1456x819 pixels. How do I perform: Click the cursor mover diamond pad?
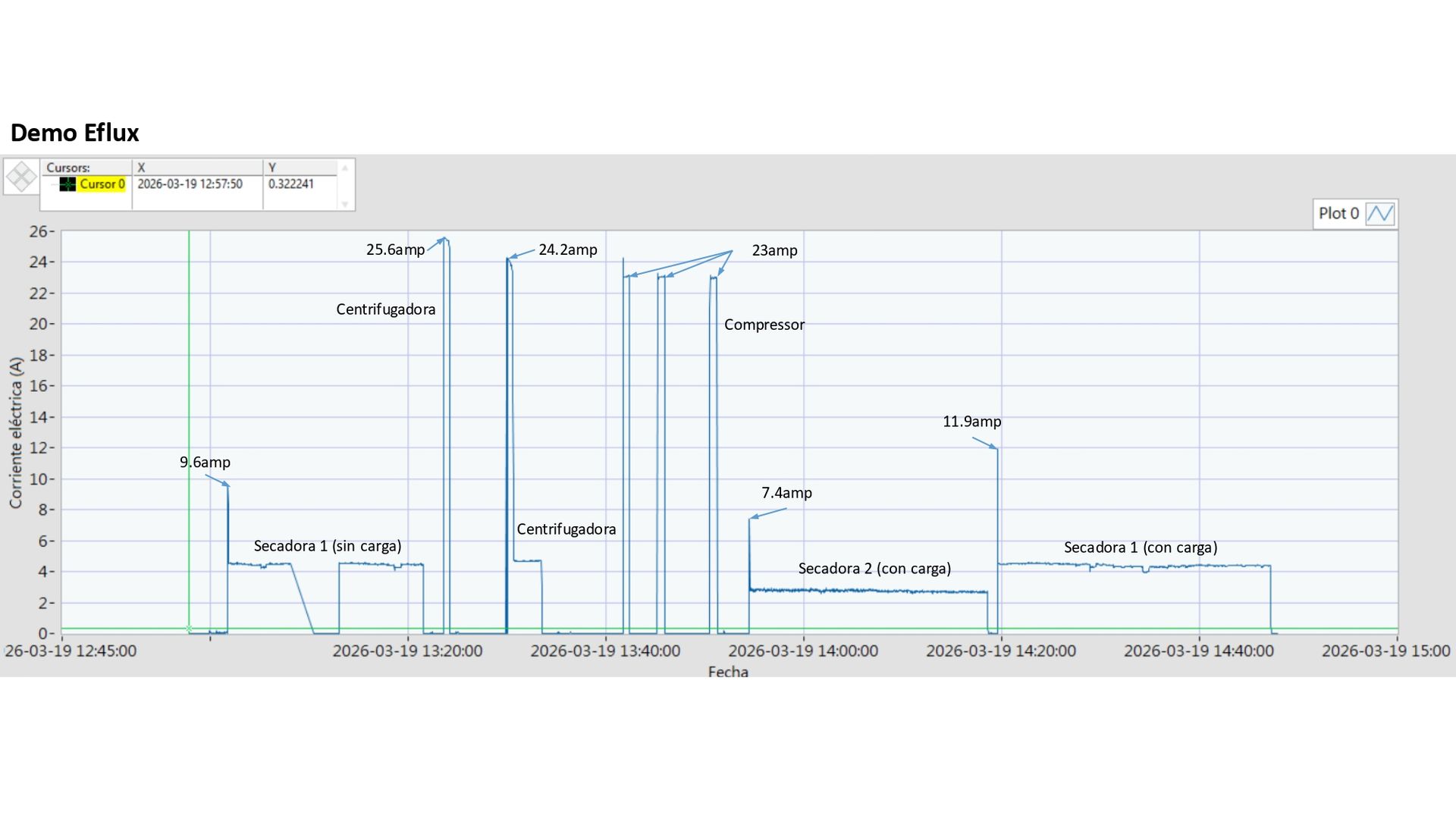(21, 177)
